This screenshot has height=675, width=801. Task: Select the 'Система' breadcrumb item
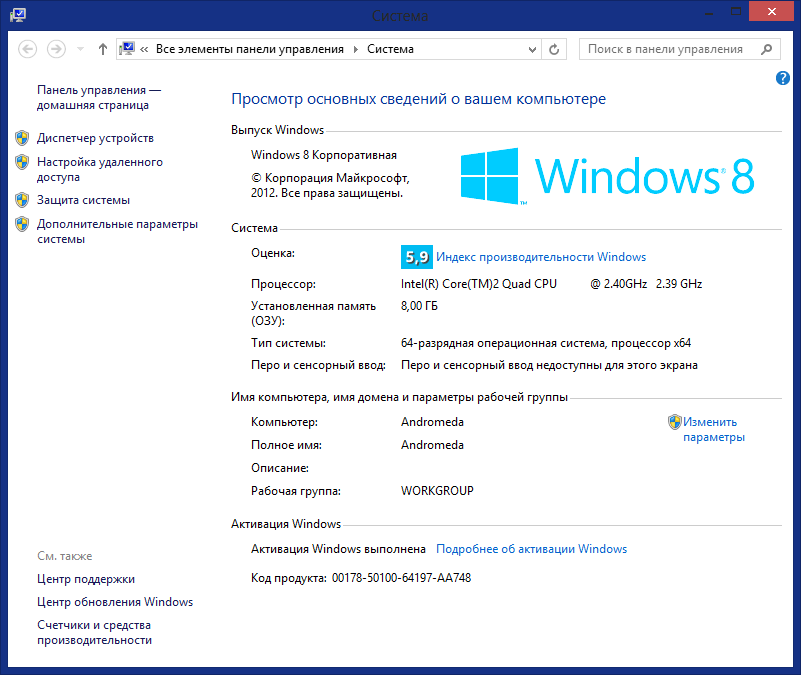tap(390, 49)
